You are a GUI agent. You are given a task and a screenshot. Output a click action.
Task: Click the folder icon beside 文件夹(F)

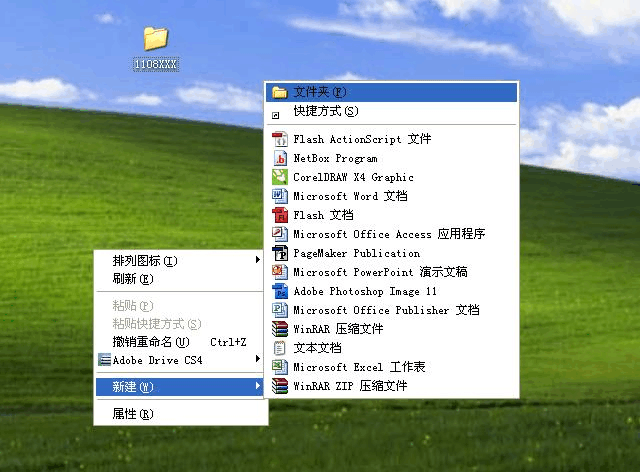coord(280,93)
